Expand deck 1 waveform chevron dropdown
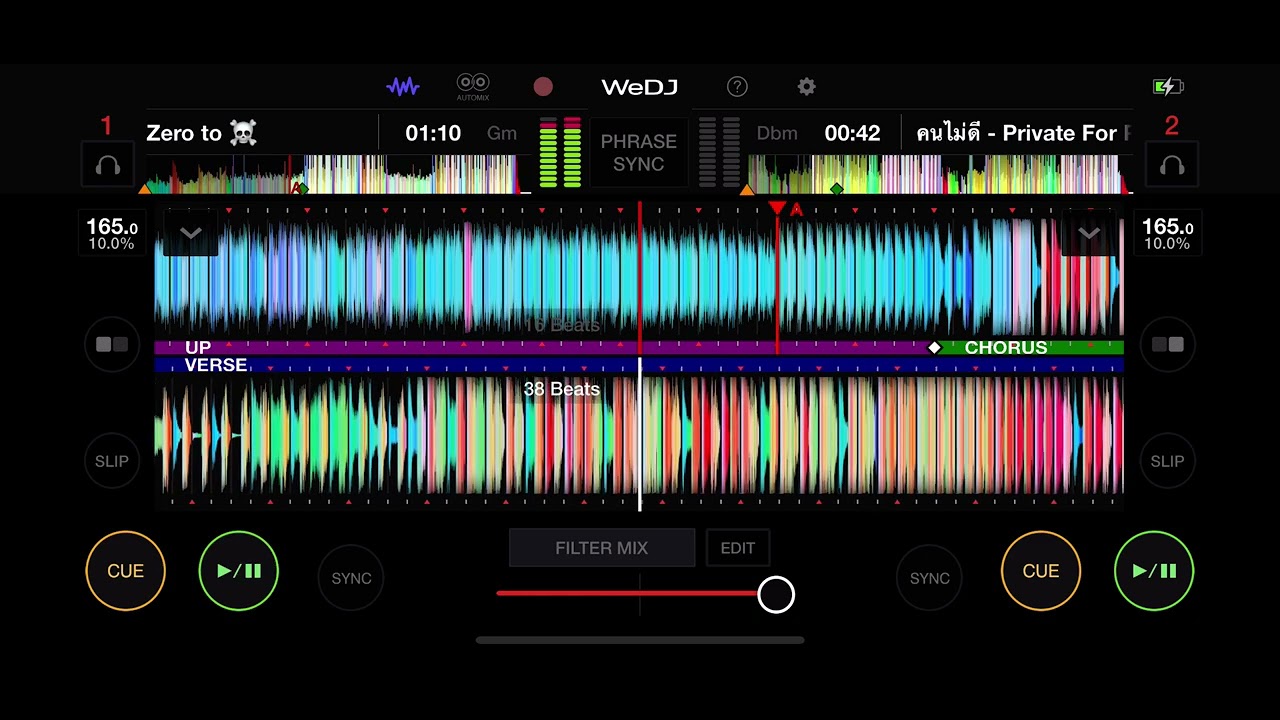The image size is (1280, 720). click(190, 233)
